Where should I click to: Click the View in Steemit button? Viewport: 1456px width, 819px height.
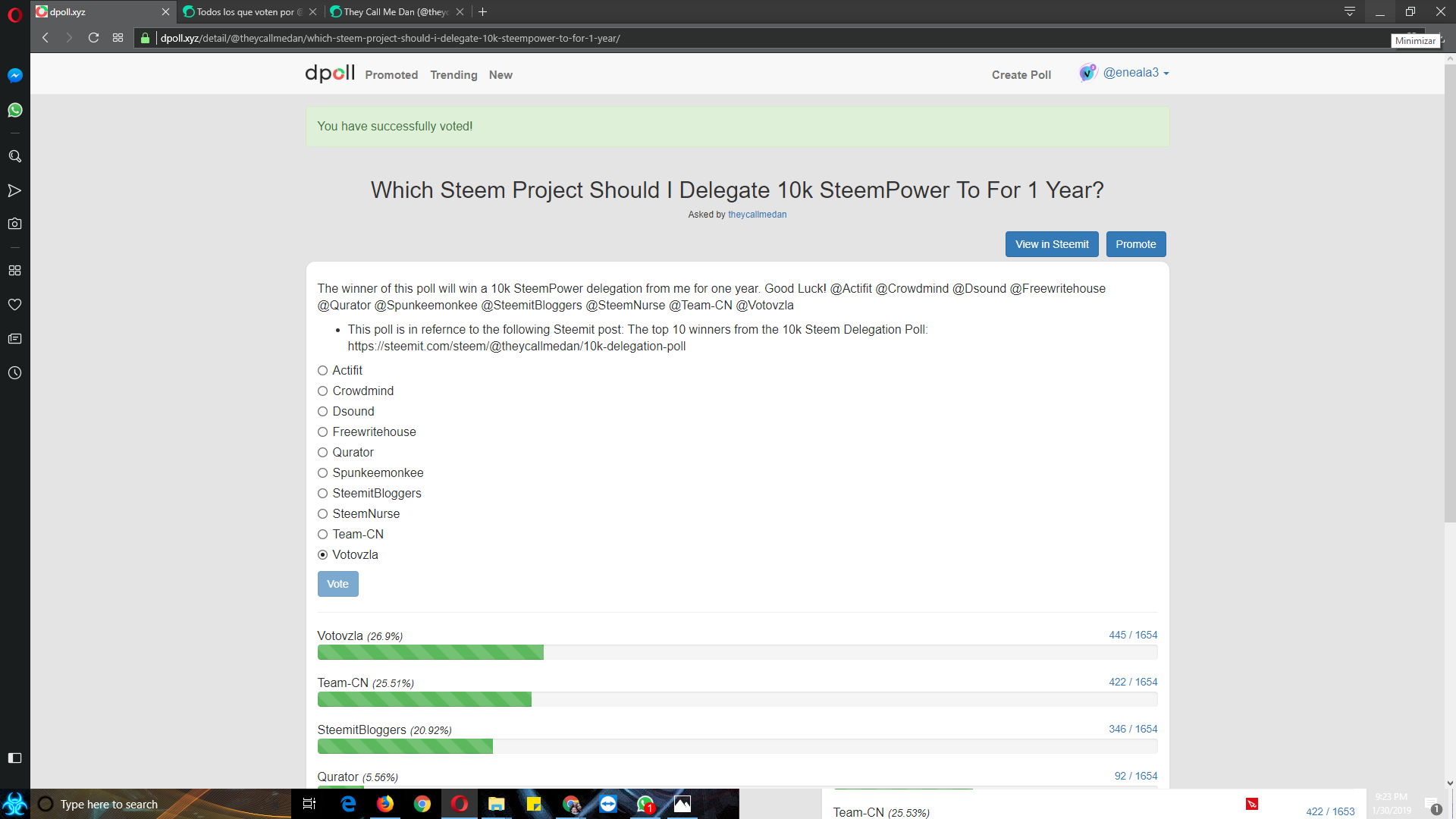point(1051,244)
